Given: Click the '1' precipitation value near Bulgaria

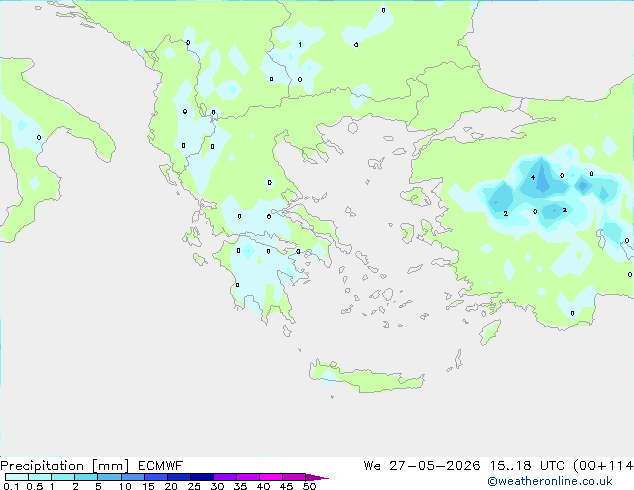Looking at the screenshot, I should click(300, 44).
